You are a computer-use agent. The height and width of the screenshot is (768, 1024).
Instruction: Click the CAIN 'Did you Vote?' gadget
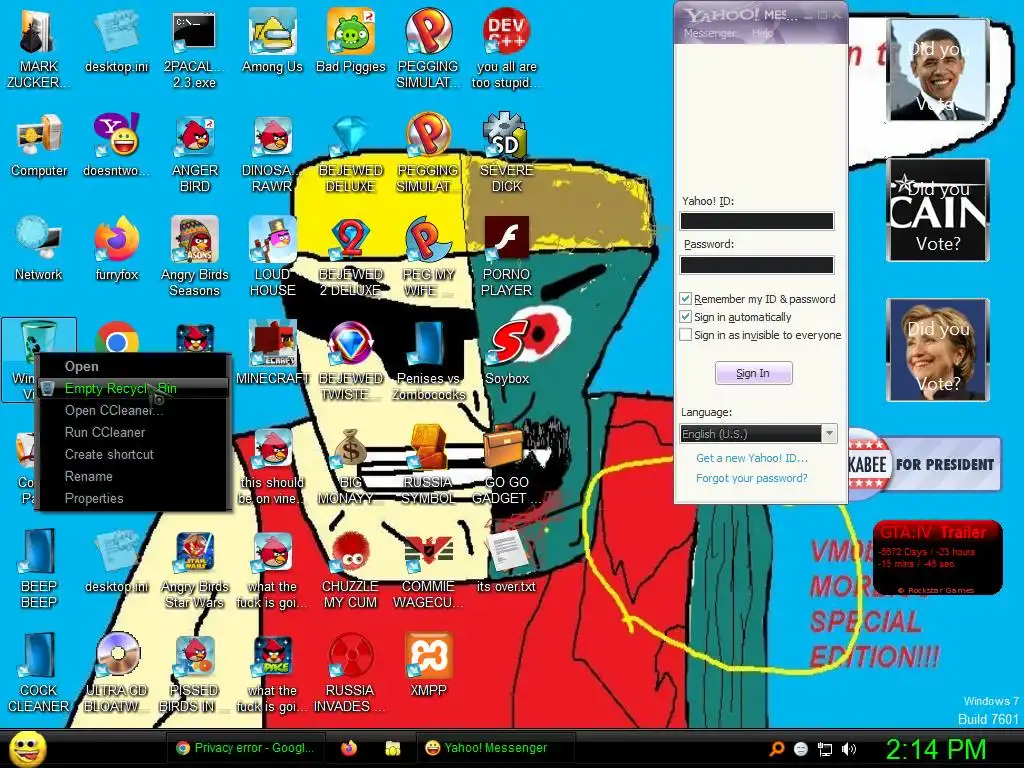938,210
